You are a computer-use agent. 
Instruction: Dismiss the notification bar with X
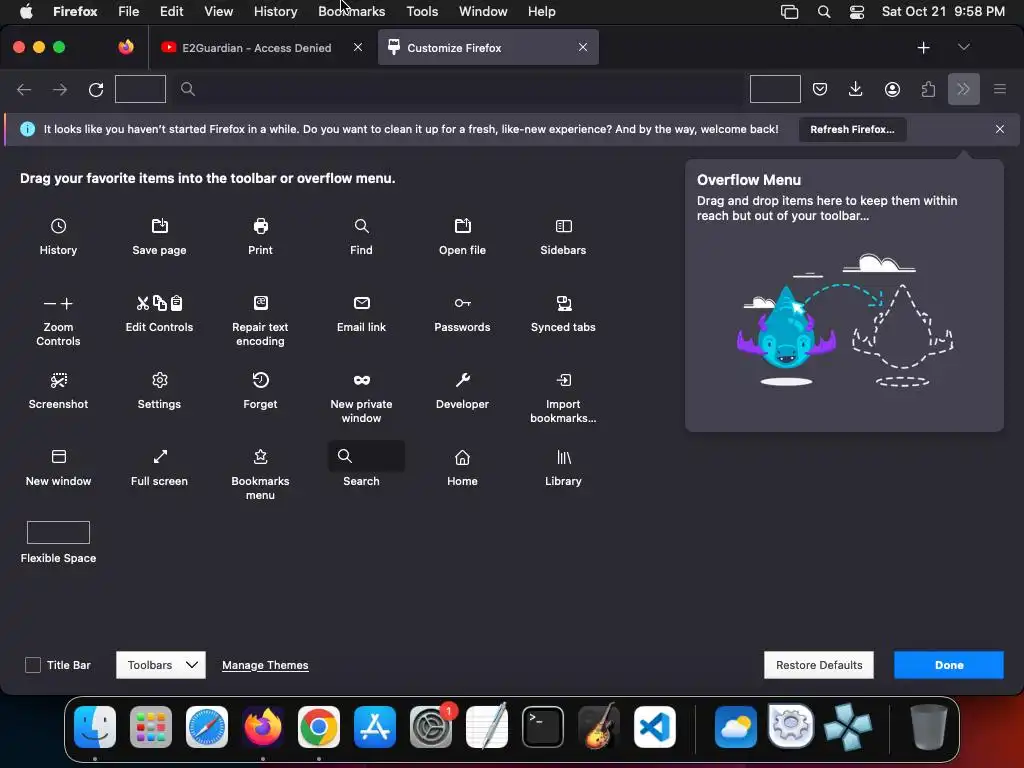999,129
